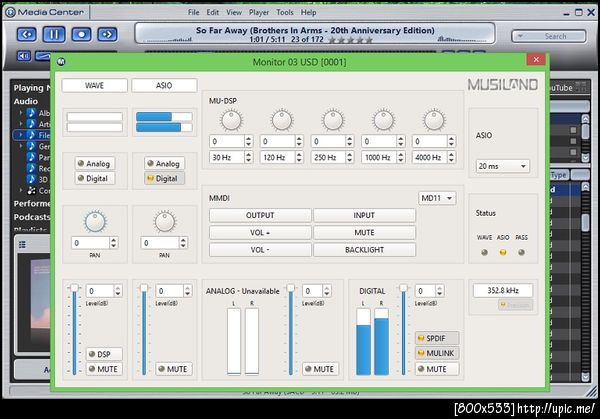Open the Tools menu
This screenshot has height=419, width=600.
pos(285,12)
